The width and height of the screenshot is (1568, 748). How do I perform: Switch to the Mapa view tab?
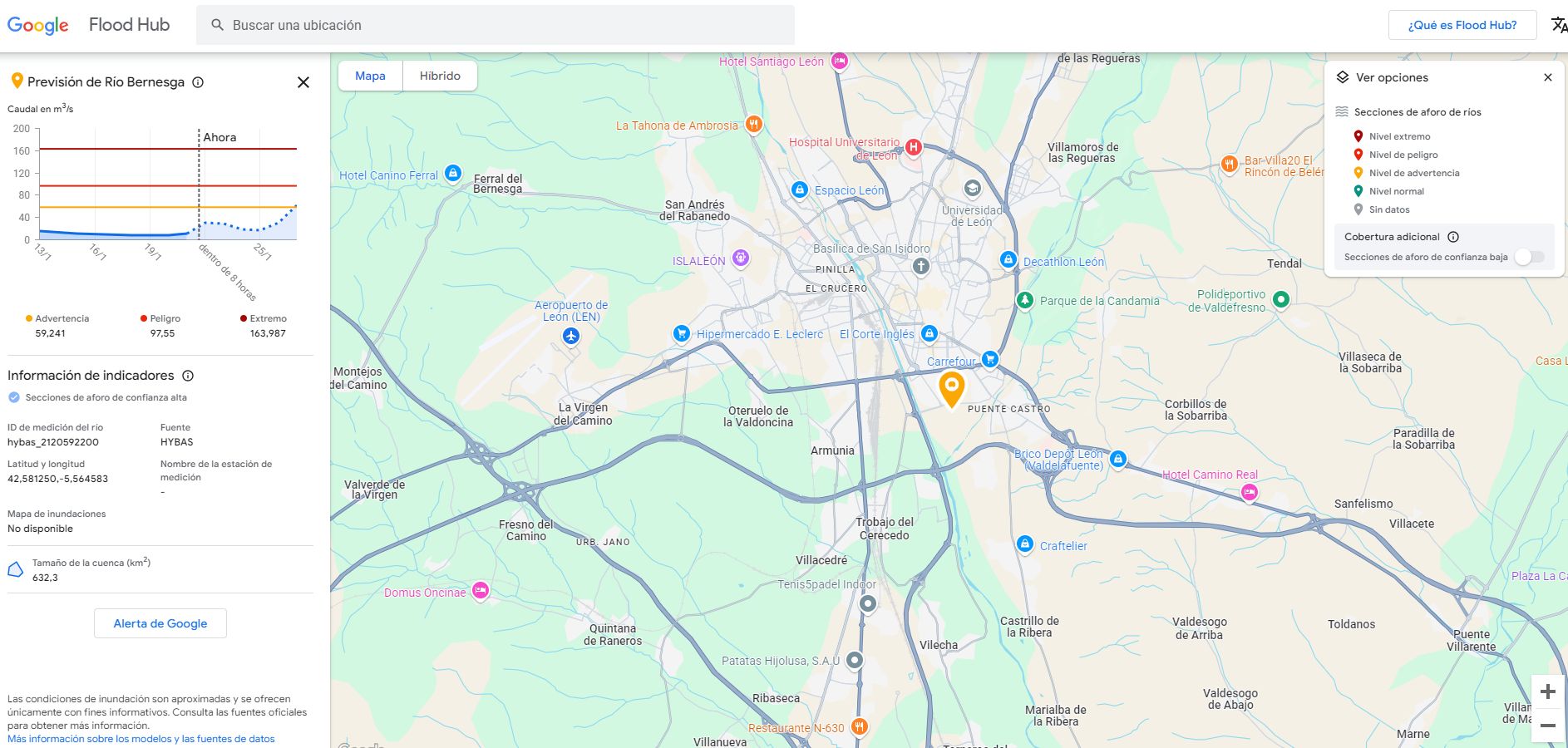[x=370, y=76]
